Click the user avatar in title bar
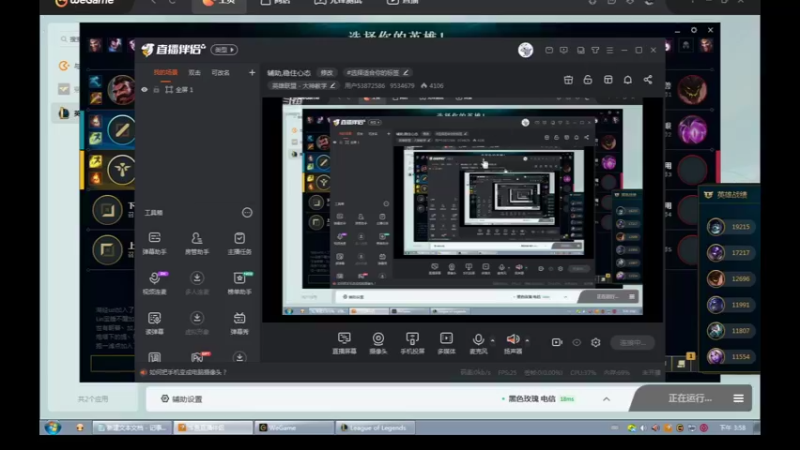 526,50
